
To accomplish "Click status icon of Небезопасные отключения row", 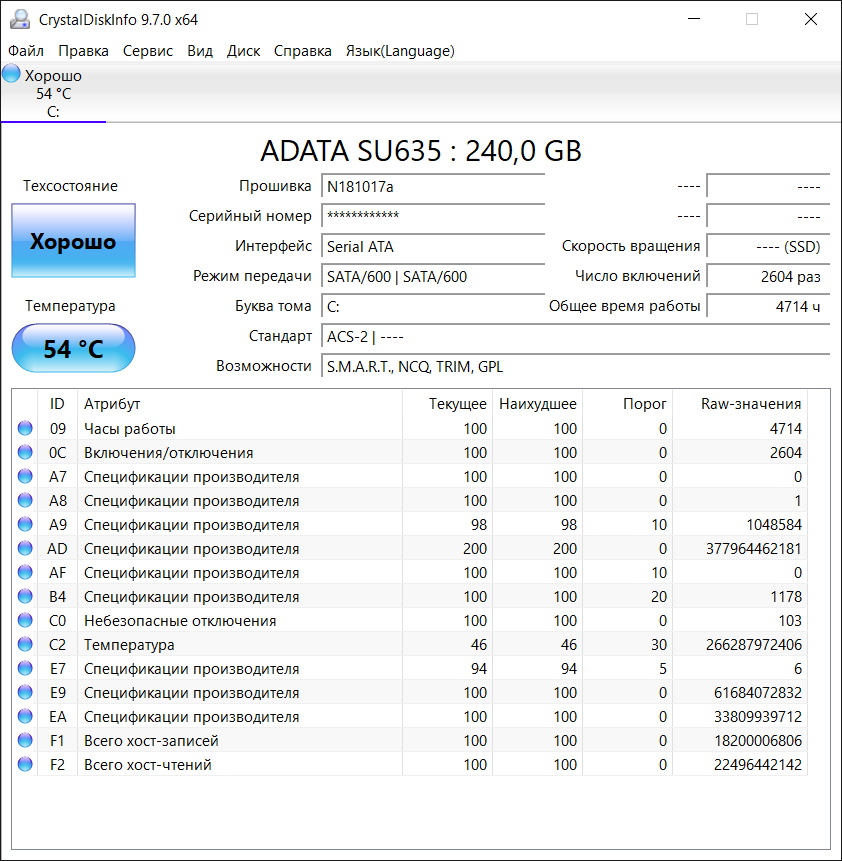I will point(25,621).
